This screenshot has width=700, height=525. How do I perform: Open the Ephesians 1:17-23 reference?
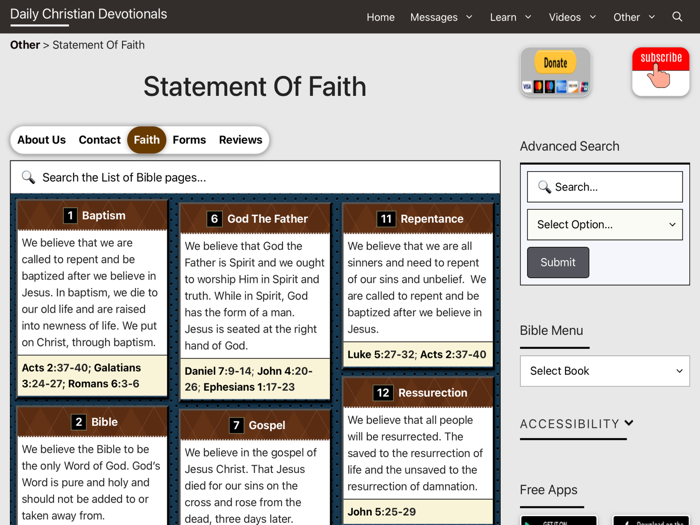[x=249, y=387]
